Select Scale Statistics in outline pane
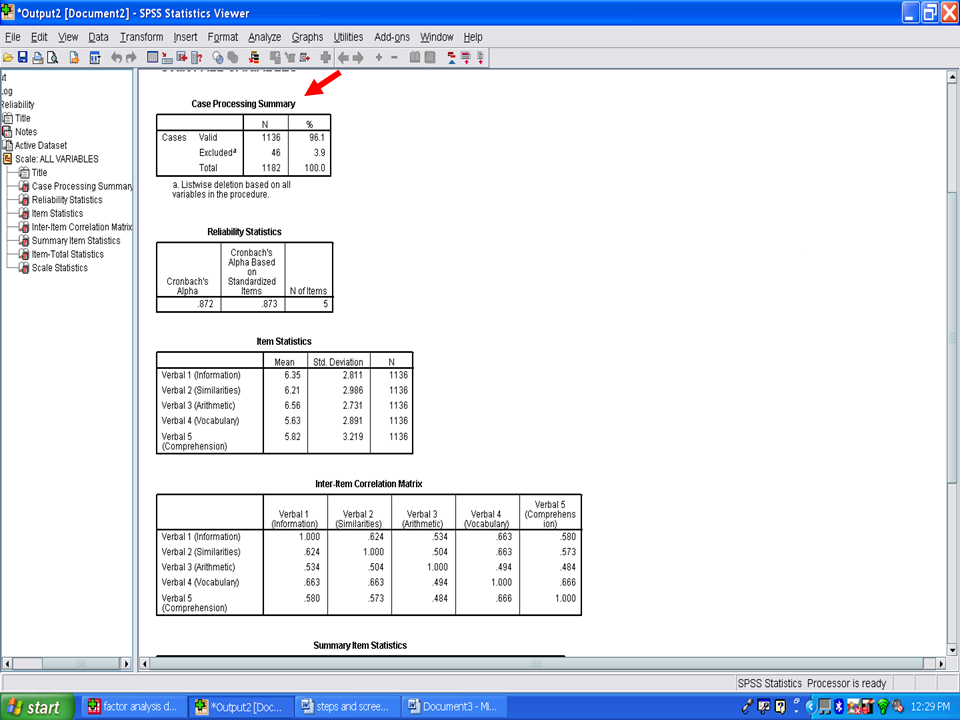960x720 pixels. (59, 268)
